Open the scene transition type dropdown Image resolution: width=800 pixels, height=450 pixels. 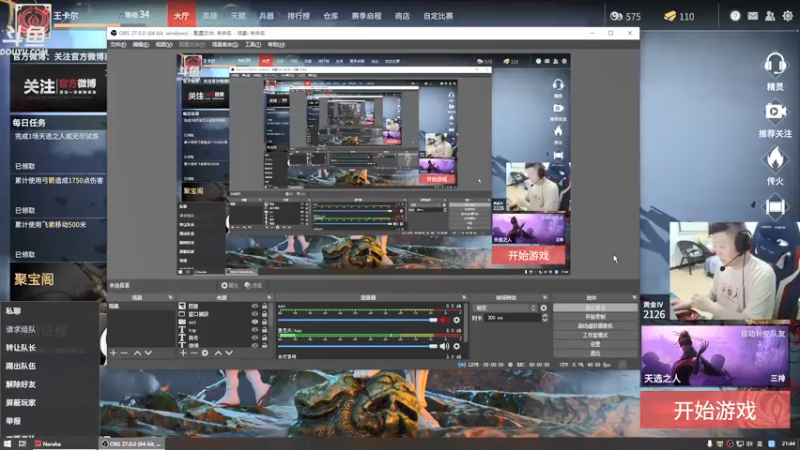pyautogui.click(x=505, y=308)
